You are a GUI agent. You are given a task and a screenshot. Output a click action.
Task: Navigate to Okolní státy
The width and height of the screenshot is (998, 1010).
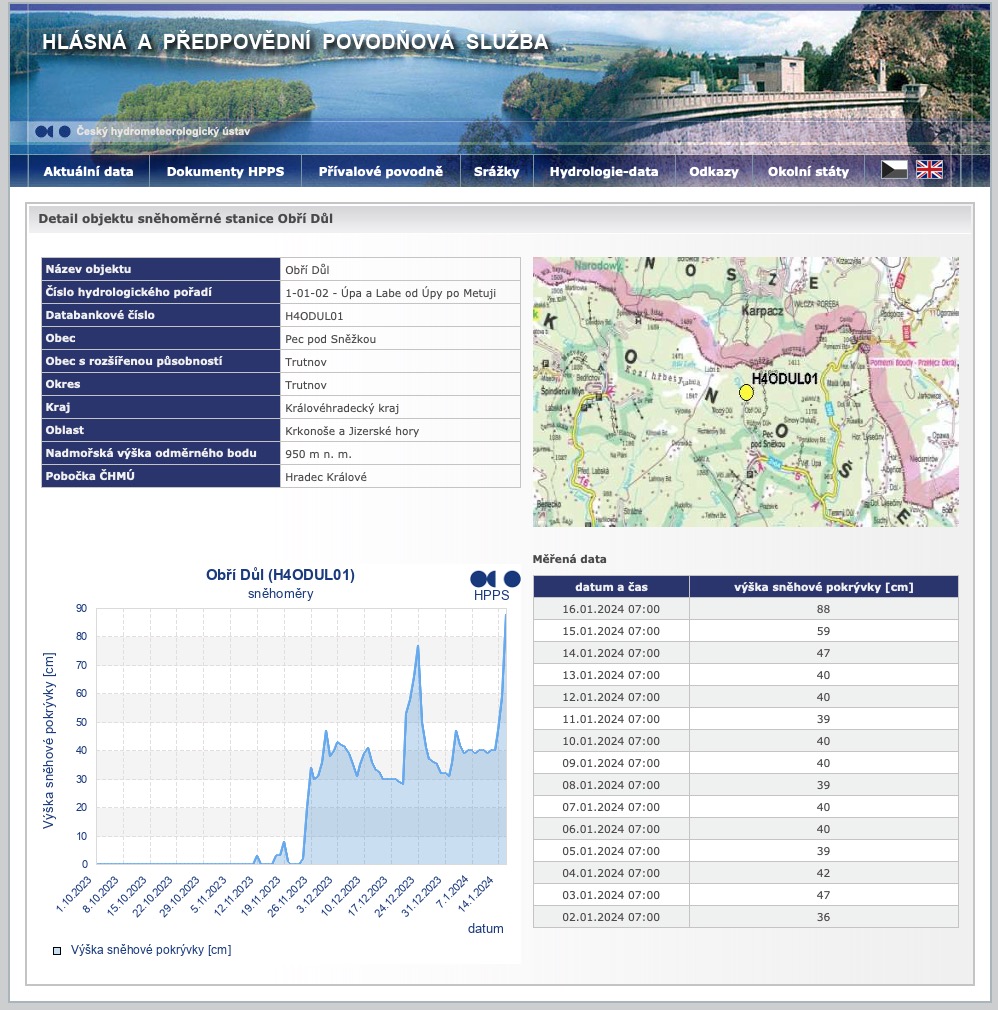point(808,171)
